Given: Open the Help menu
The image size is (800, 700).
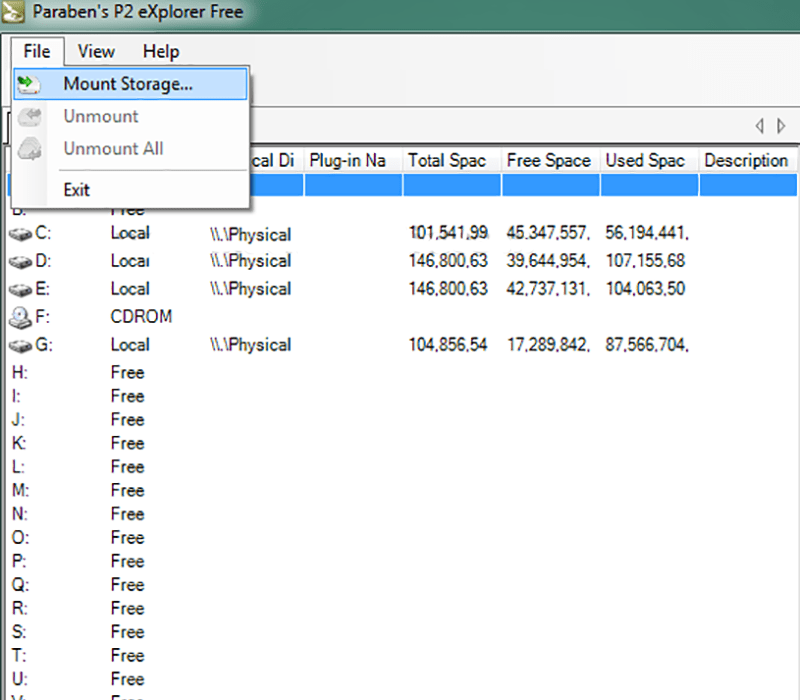Looking at the screenshot, I should click(x=161, y=52).
